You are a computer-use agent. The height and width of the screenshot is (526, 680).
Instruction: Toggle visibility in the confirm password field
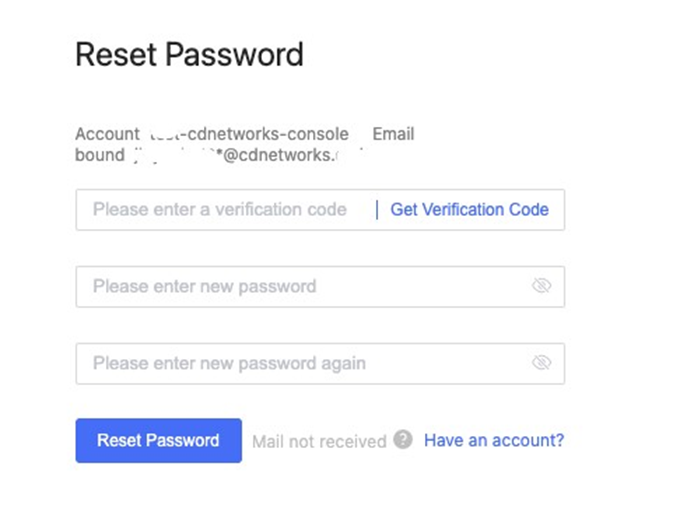541,363
